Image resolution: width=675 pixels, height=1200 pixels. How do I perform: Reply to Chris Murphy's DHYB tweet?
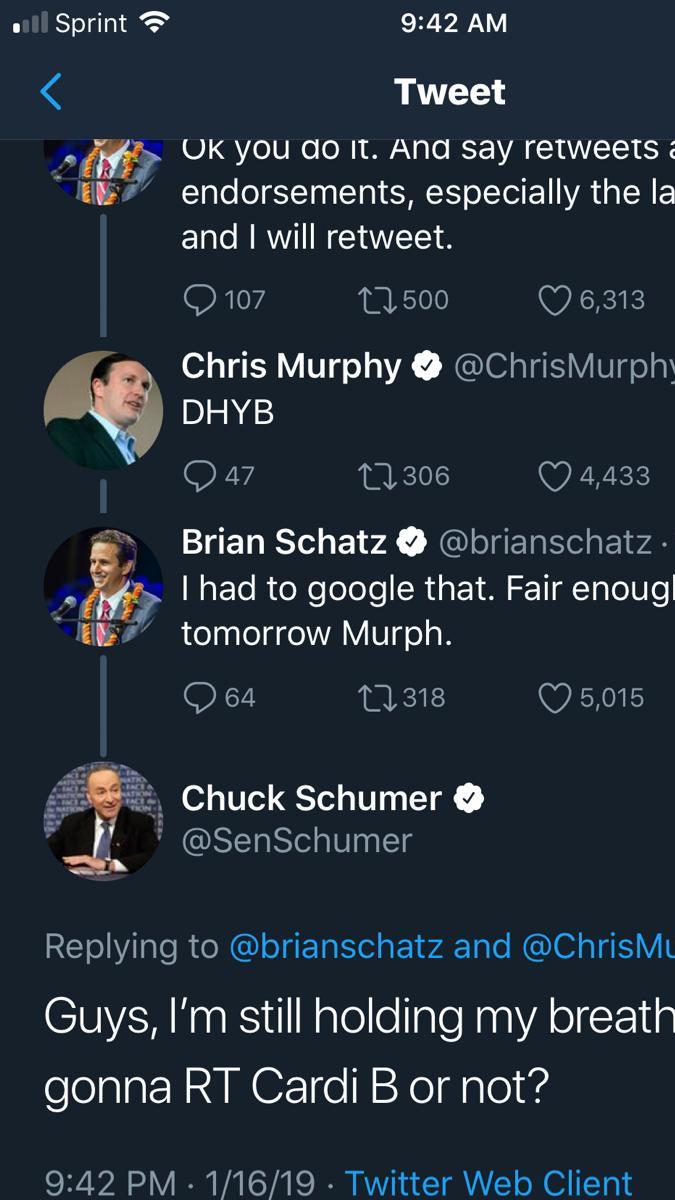(x=202, y=475)
